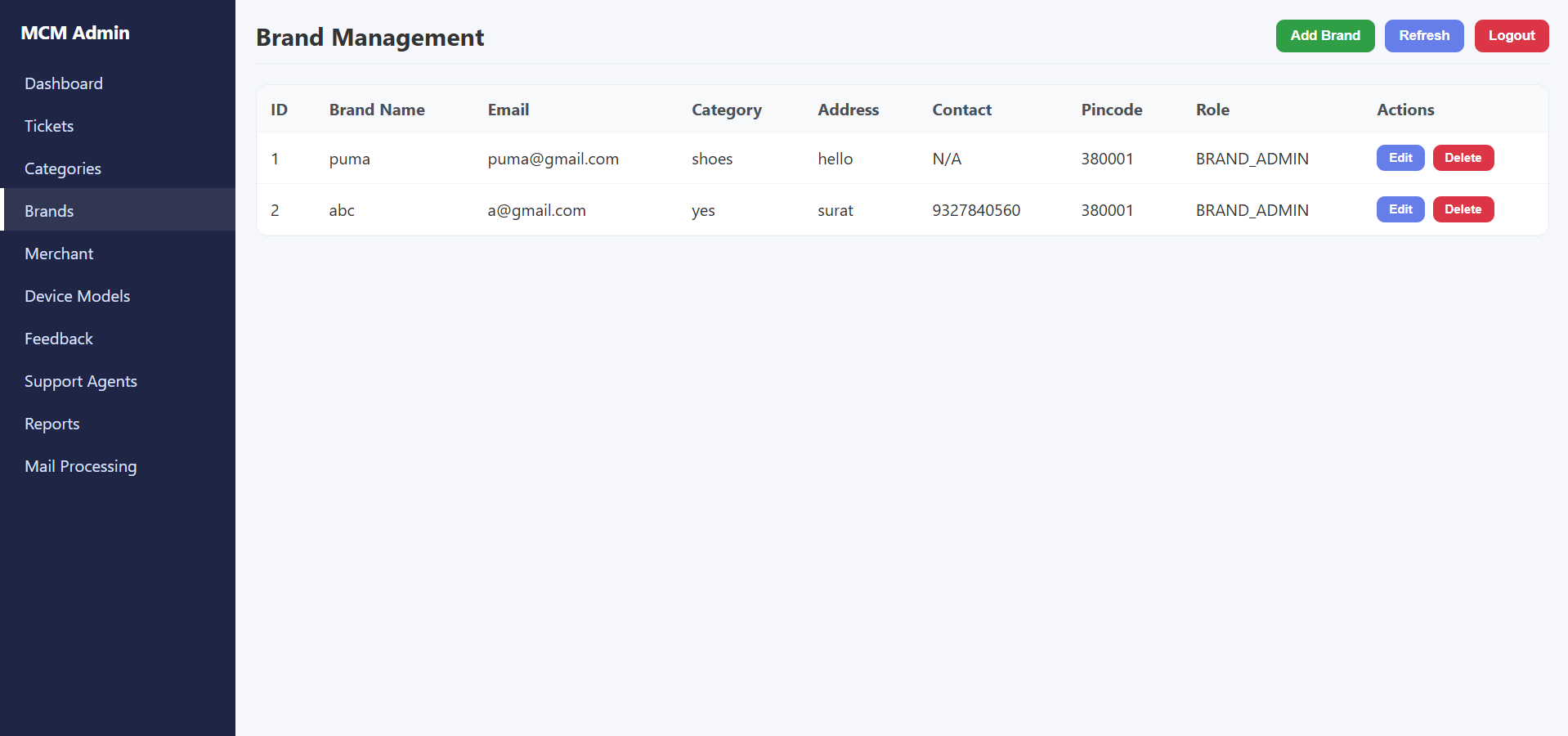Navigate to the Merchant section
Screen dimensions: 1568x736
pos(59,254)
